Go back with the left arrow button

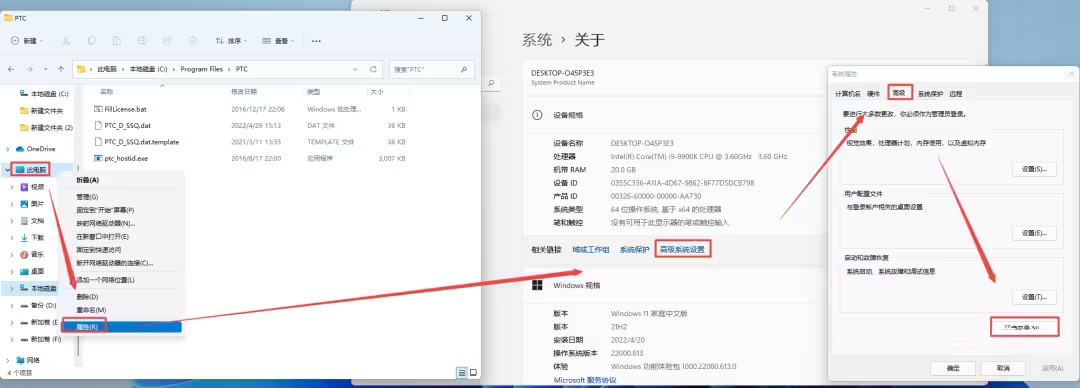click(11, 69)
